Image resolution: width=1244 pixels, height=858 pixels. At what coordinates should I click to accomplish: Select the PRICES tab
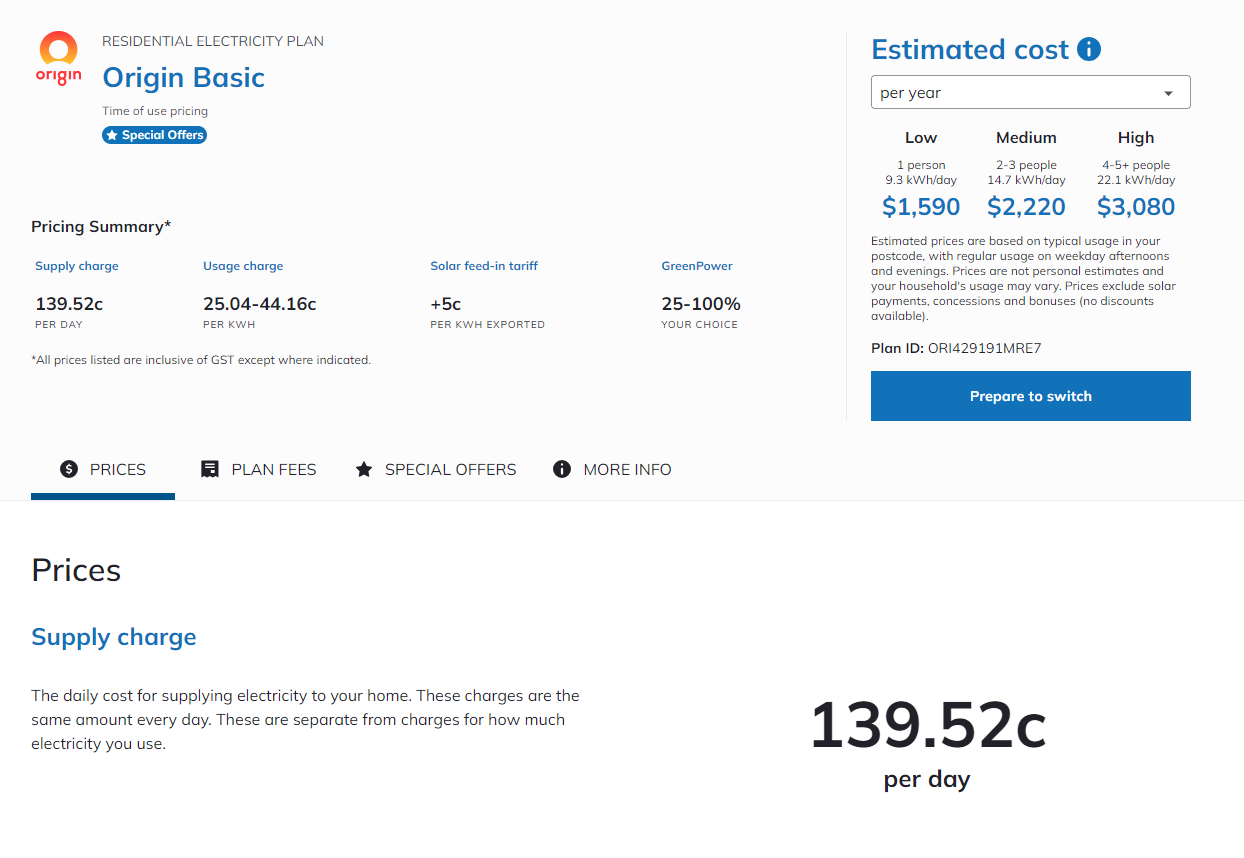[x=103, y=469]
